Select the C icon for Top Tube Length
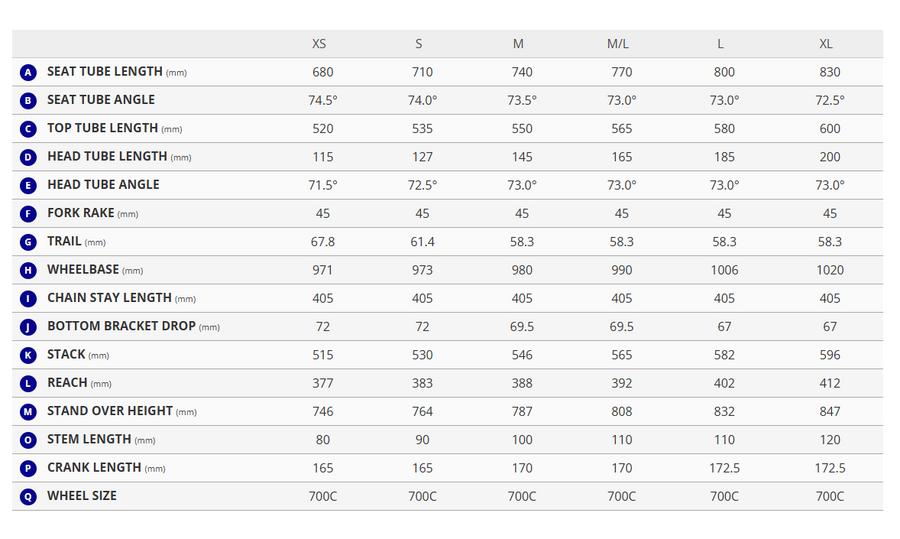The width and height of the screenshot is (900, 539). (28, 129)
